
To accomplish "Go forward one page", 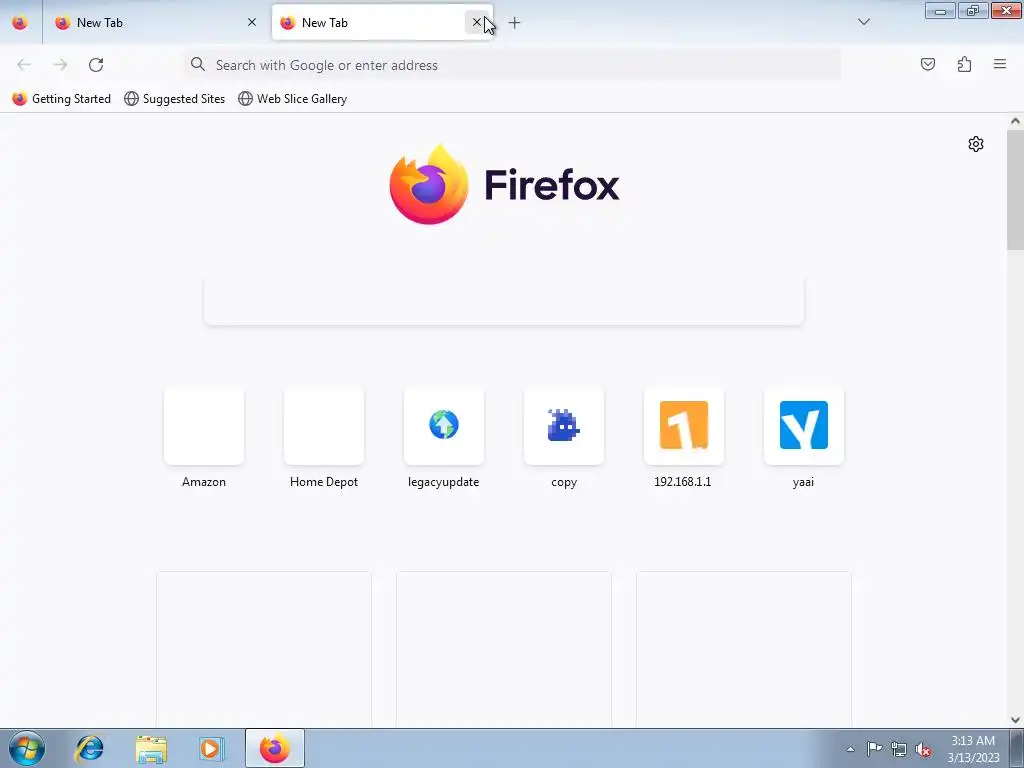I will click(x=60, y=65).
